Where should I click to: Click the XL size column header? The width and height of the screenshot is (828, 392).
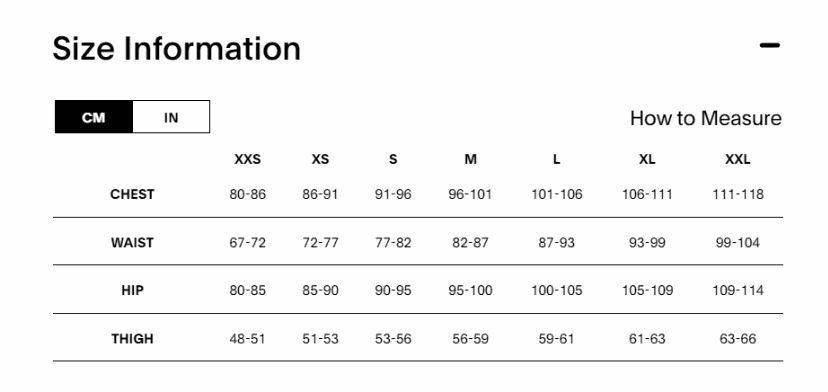tap(647, 159)
